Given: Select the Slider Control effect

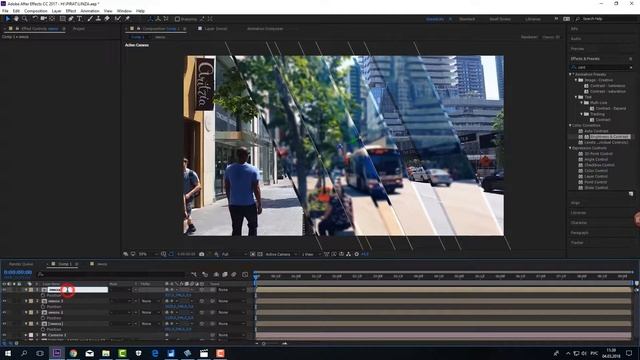Looking at the screenshot, I should tap(596, 188).
